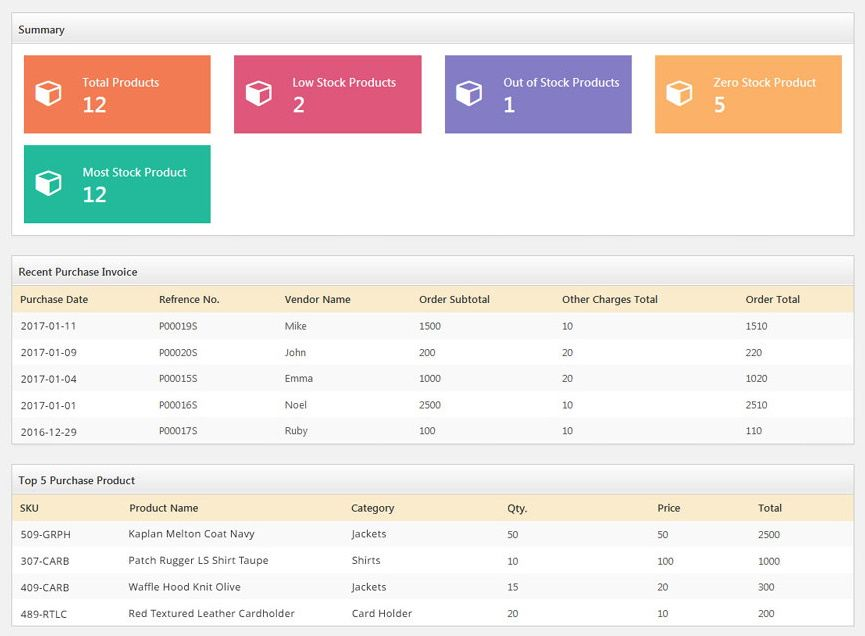The height and width of the screenshot is (636, 865).
Task: Select the purple Out of Stock Products card
Action: [538, 94]
